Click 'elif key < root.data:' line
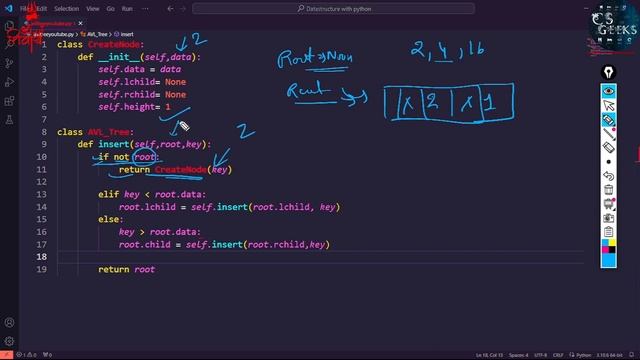The width and height of the screenshot is (640, 360). pos(152,195)
